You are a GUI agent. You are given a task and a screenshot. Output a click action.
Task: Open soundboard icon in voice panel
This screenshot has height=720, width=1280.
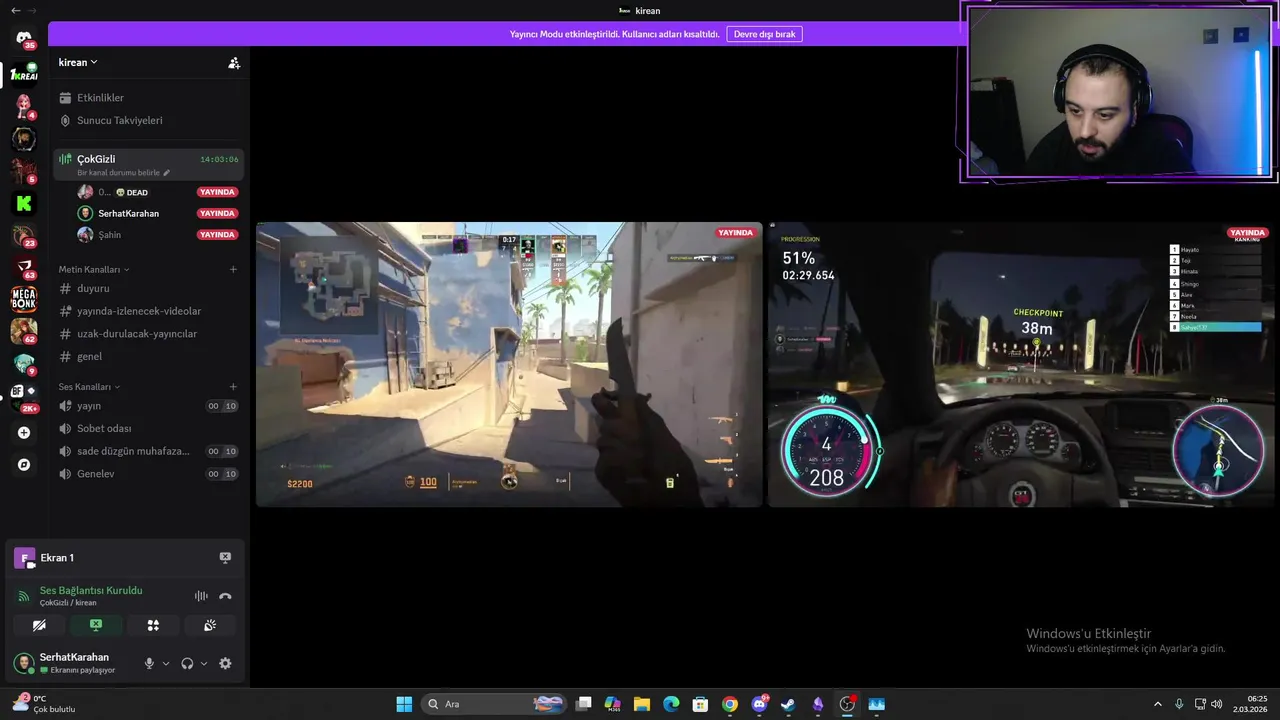click(210, 625)
